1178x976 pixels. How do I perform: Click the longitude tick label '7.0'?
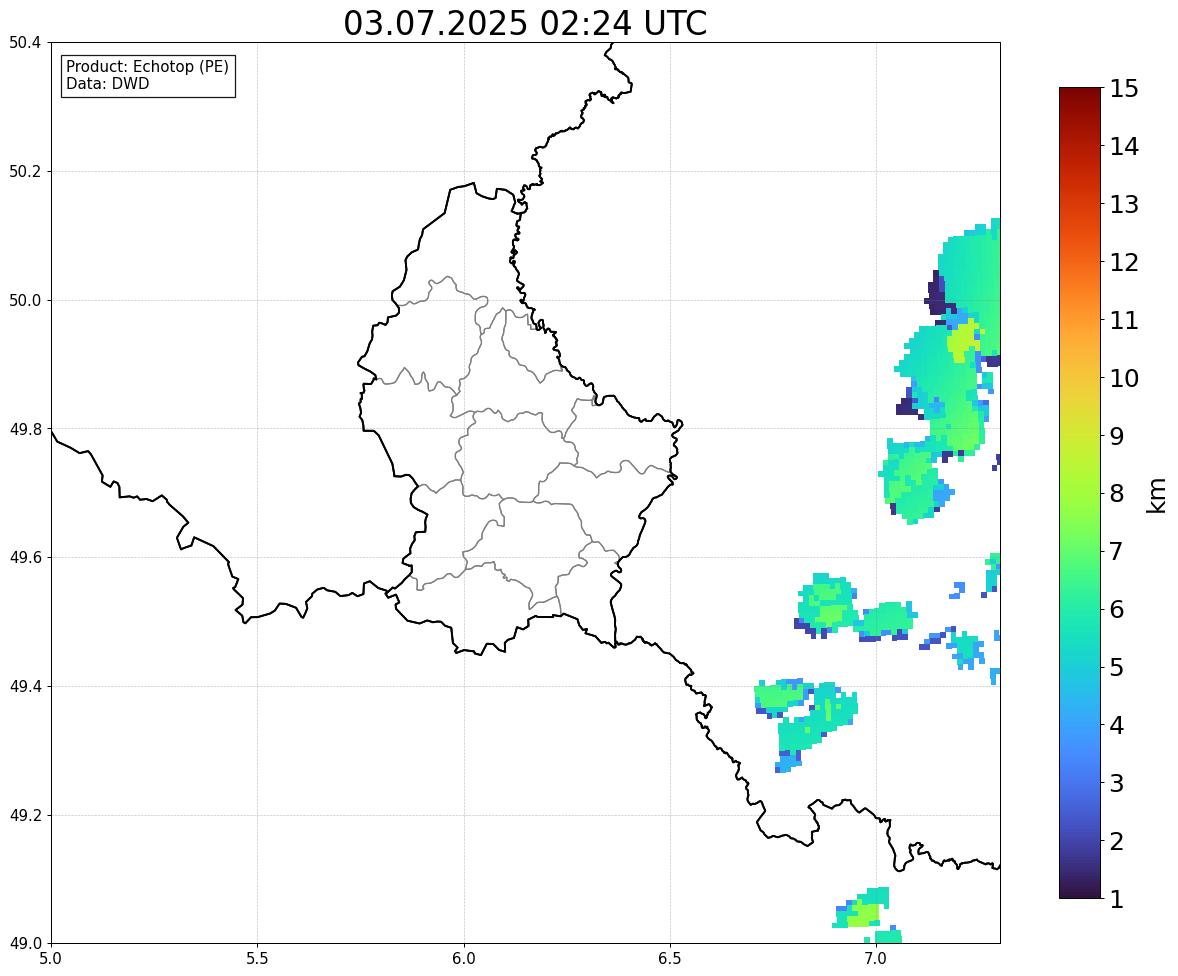coord(876,959)
